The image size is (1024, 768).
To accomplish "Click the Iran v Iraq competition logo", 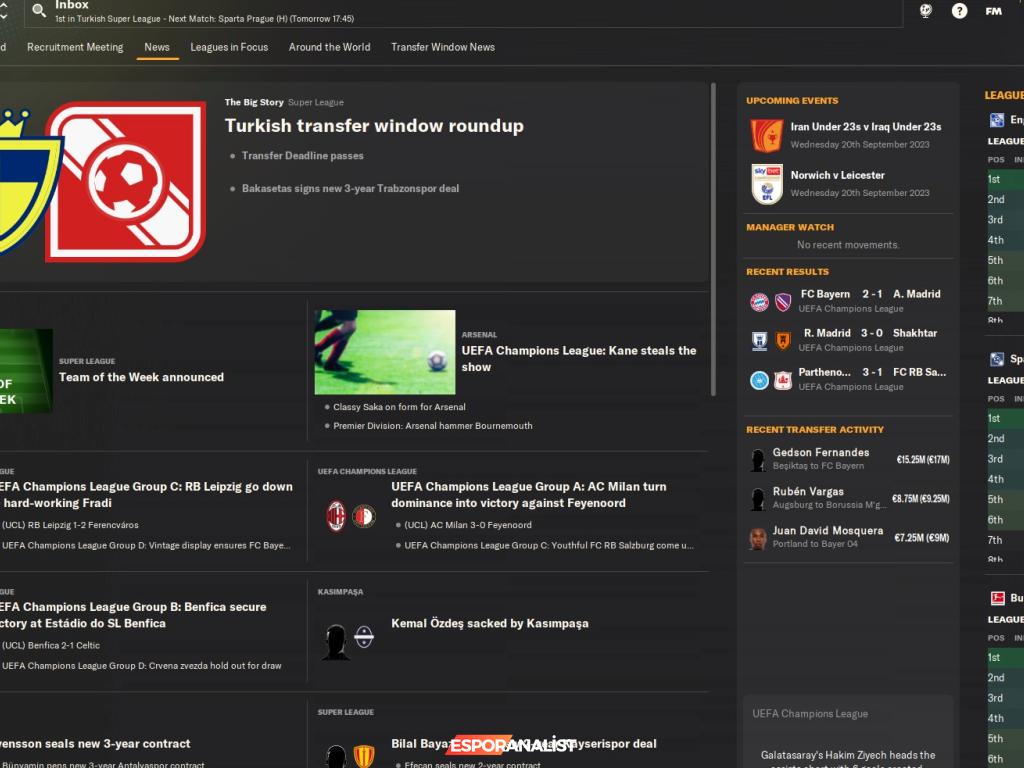I will pyautogui.click(x=767, y=135).
